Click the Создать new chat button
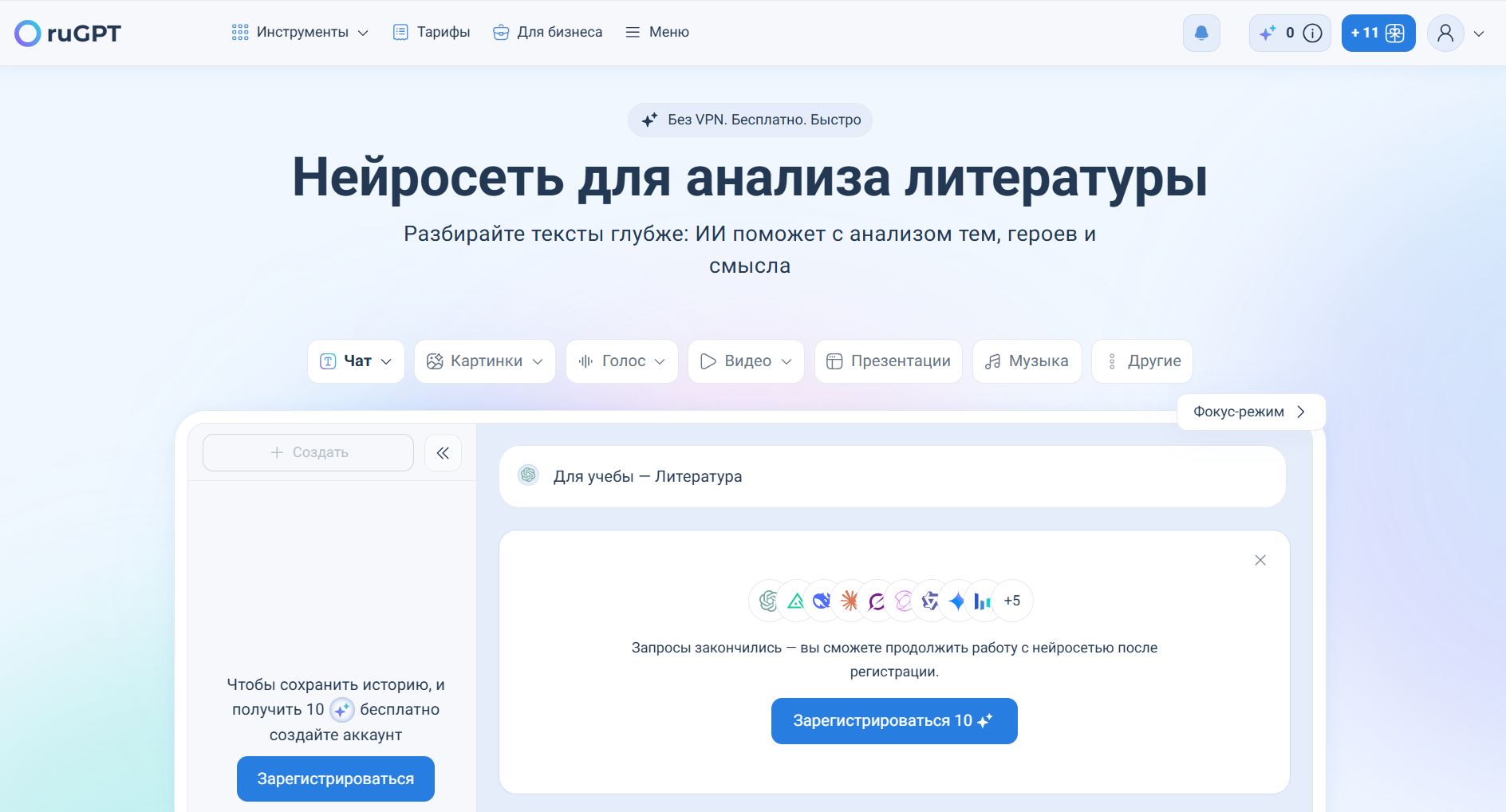Viewport: 1506px width, 812px height. (x=308, y=452)
